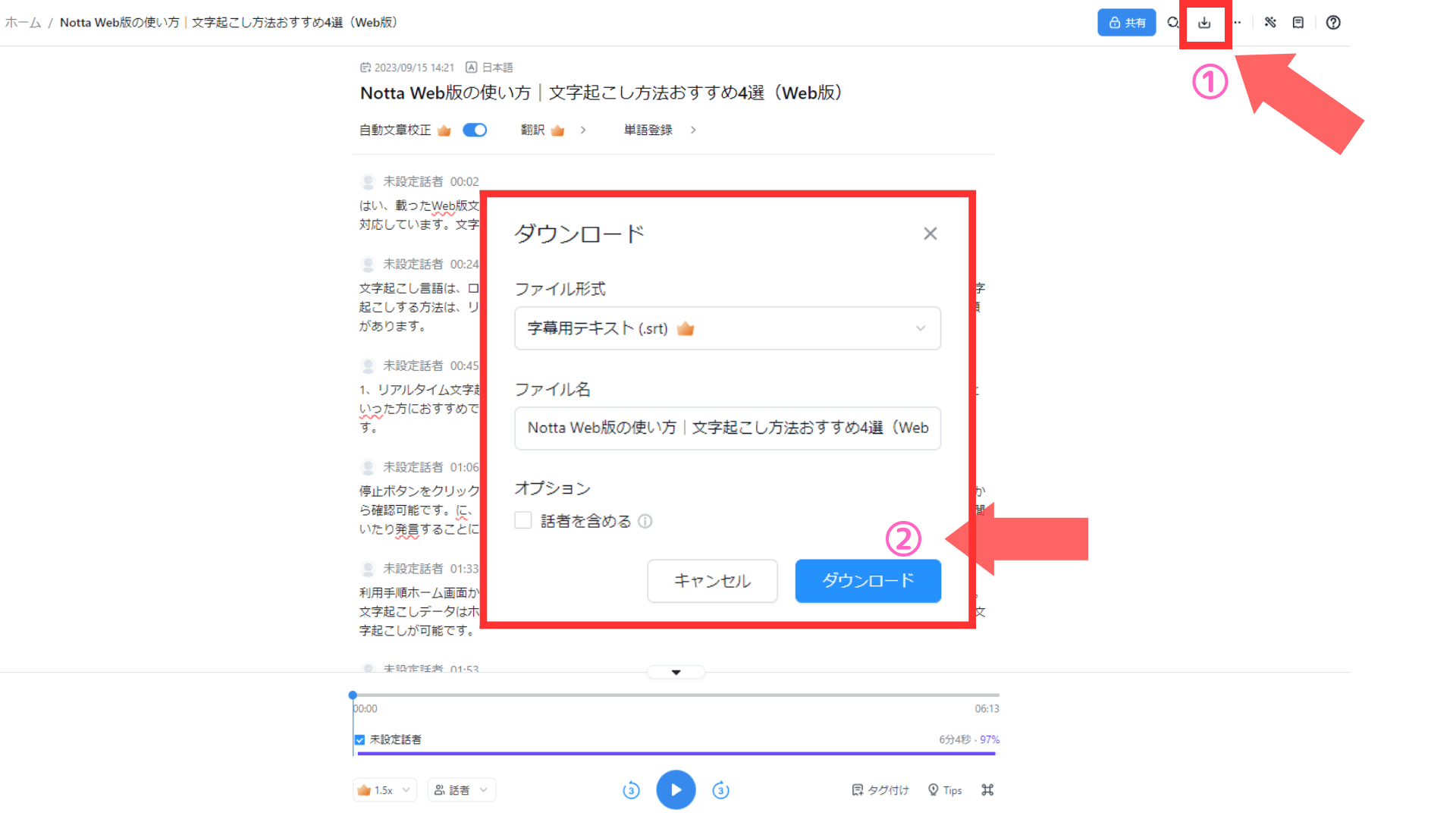Click the forward 3 seconds icon
This screenshot has height=819, width=1456.
tap(720, 790)
